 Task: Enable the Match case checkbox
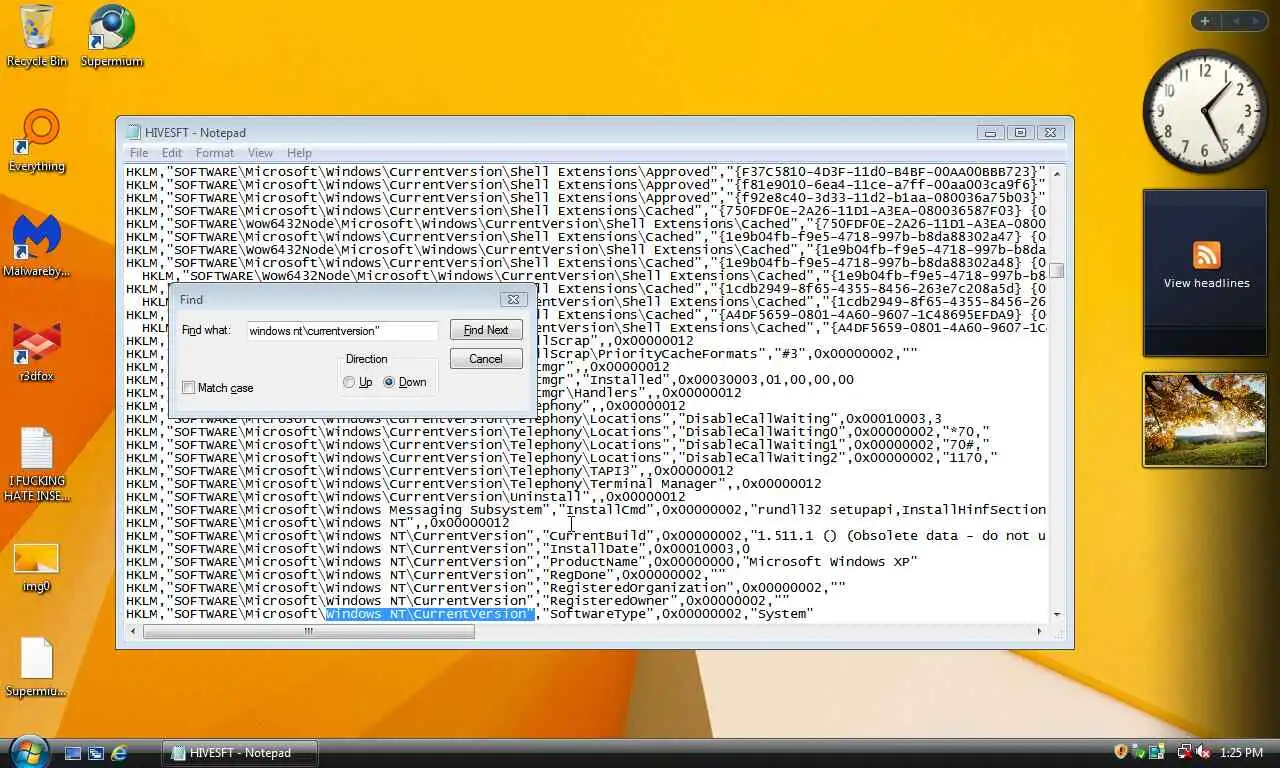[x=218, y=388]
